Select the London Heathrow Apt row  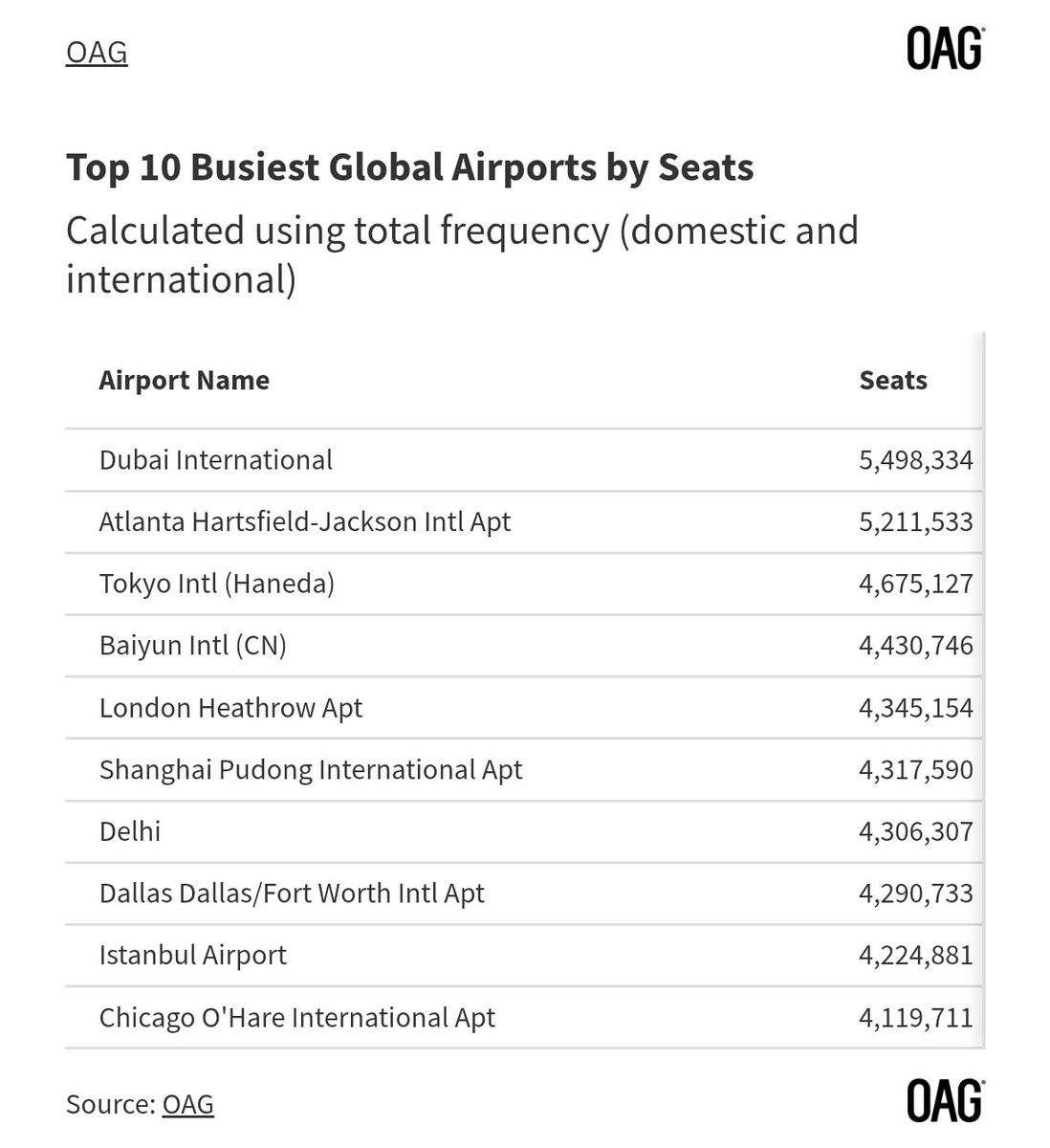pos(230,708)
